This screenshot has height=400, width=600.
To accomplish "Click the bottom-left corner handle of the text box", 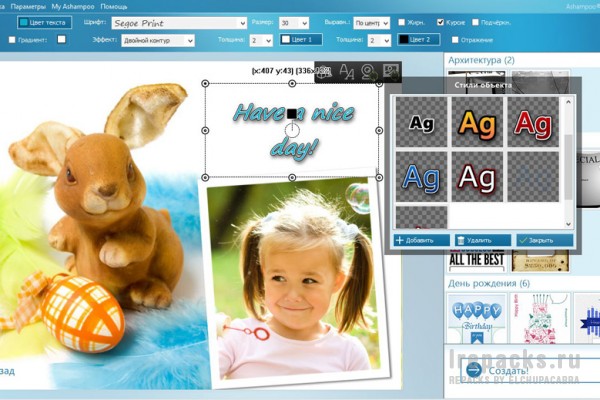I will [205, 178].
